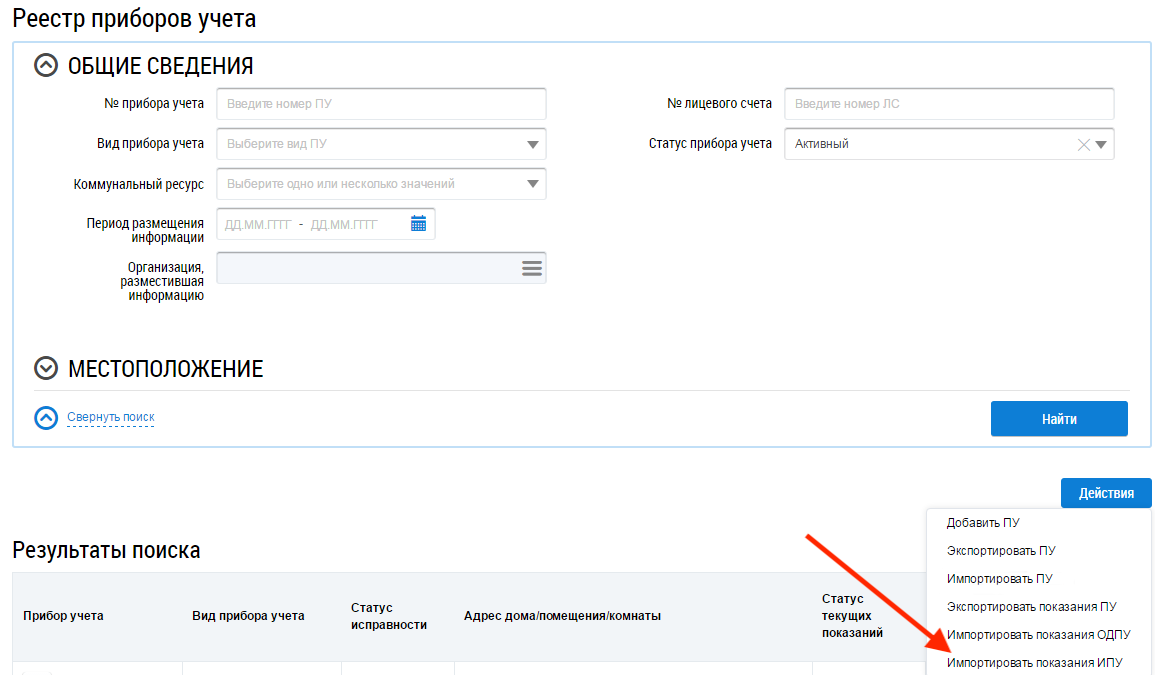Click the Реестр приборов учета page title
The image size is (1155, 675).
click(134, 18)
